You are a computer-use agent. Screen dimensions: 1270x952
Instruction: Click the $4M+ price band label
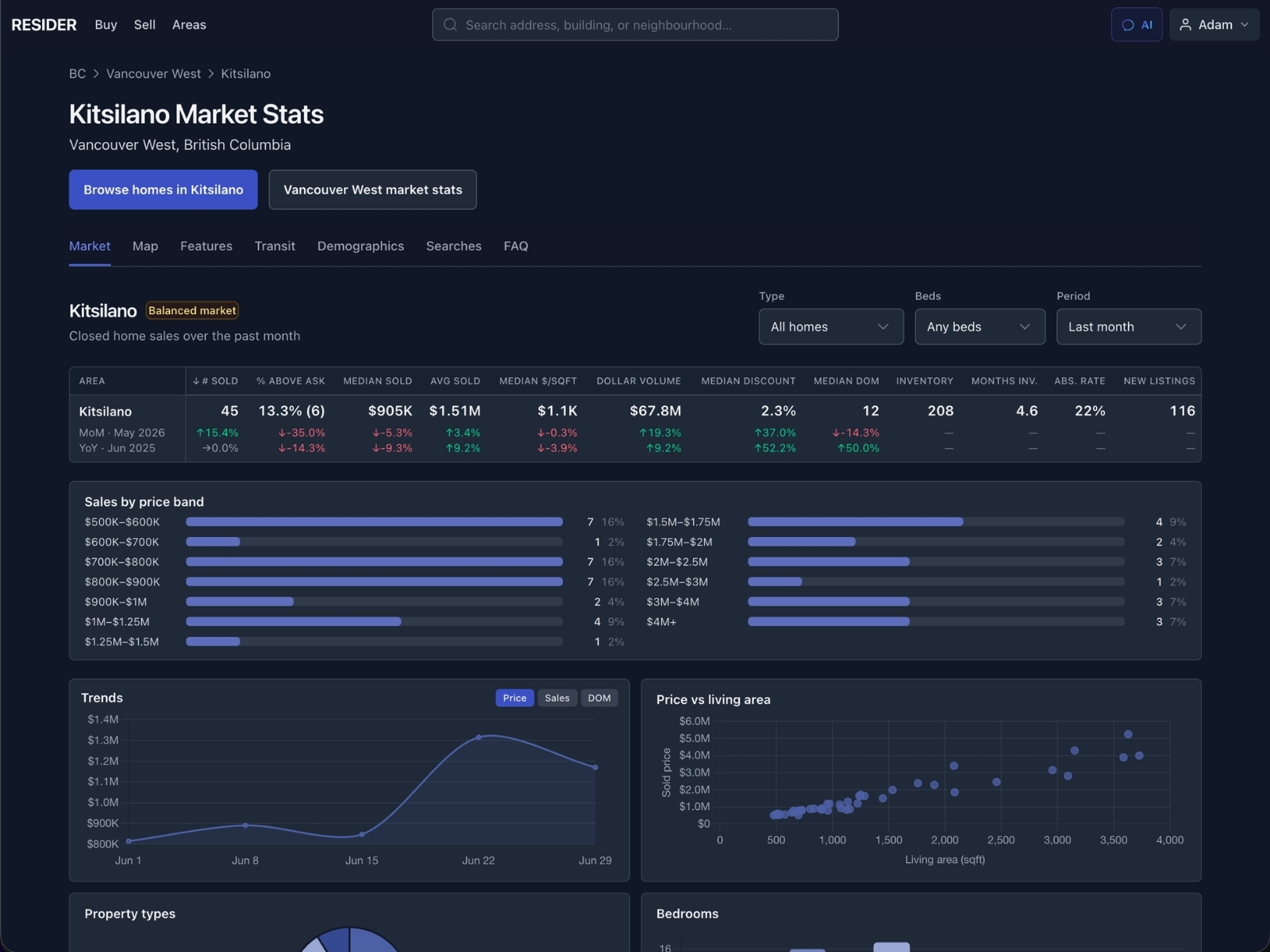tap(661, 622)
